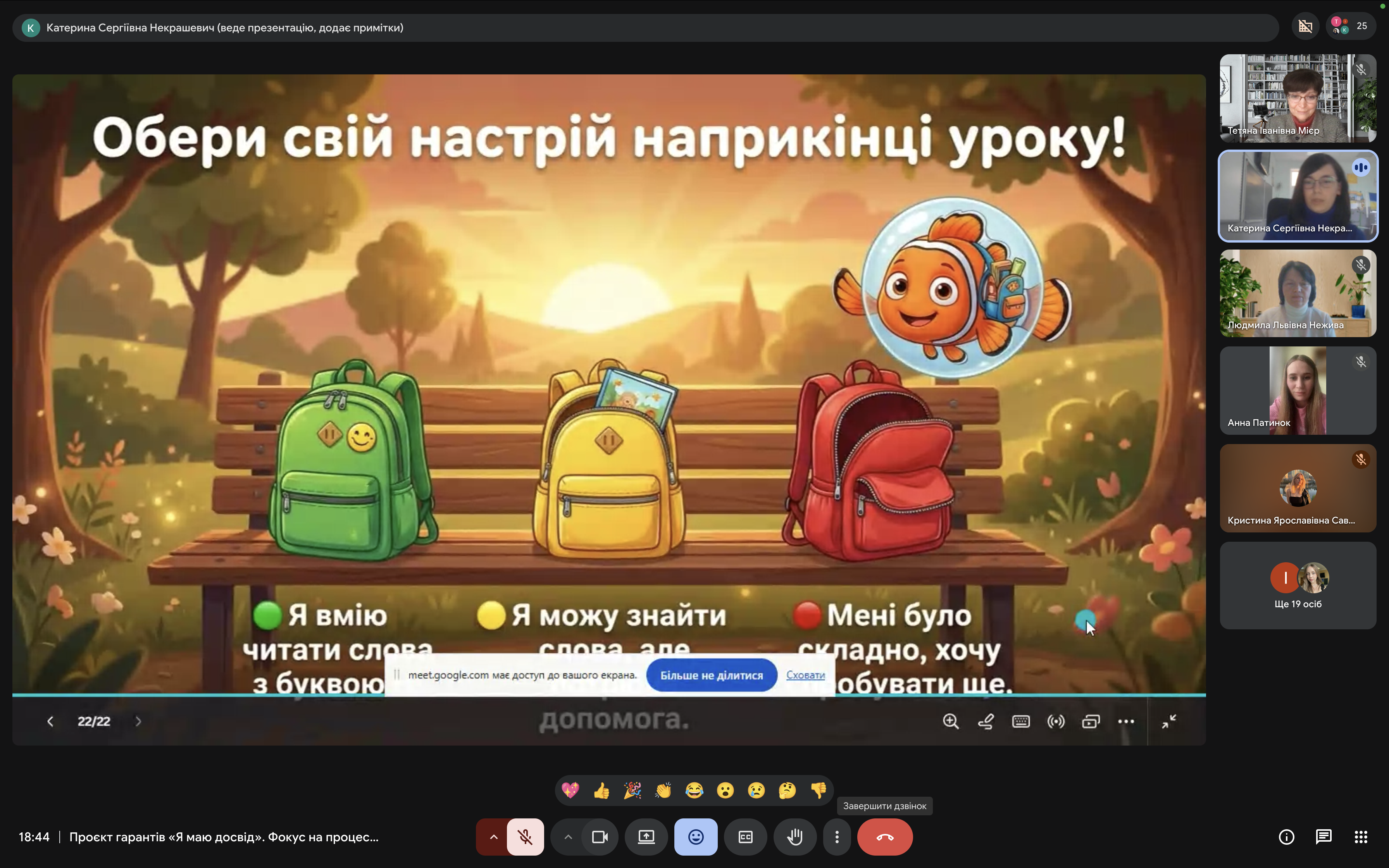Click the raise hand icon

795,837
